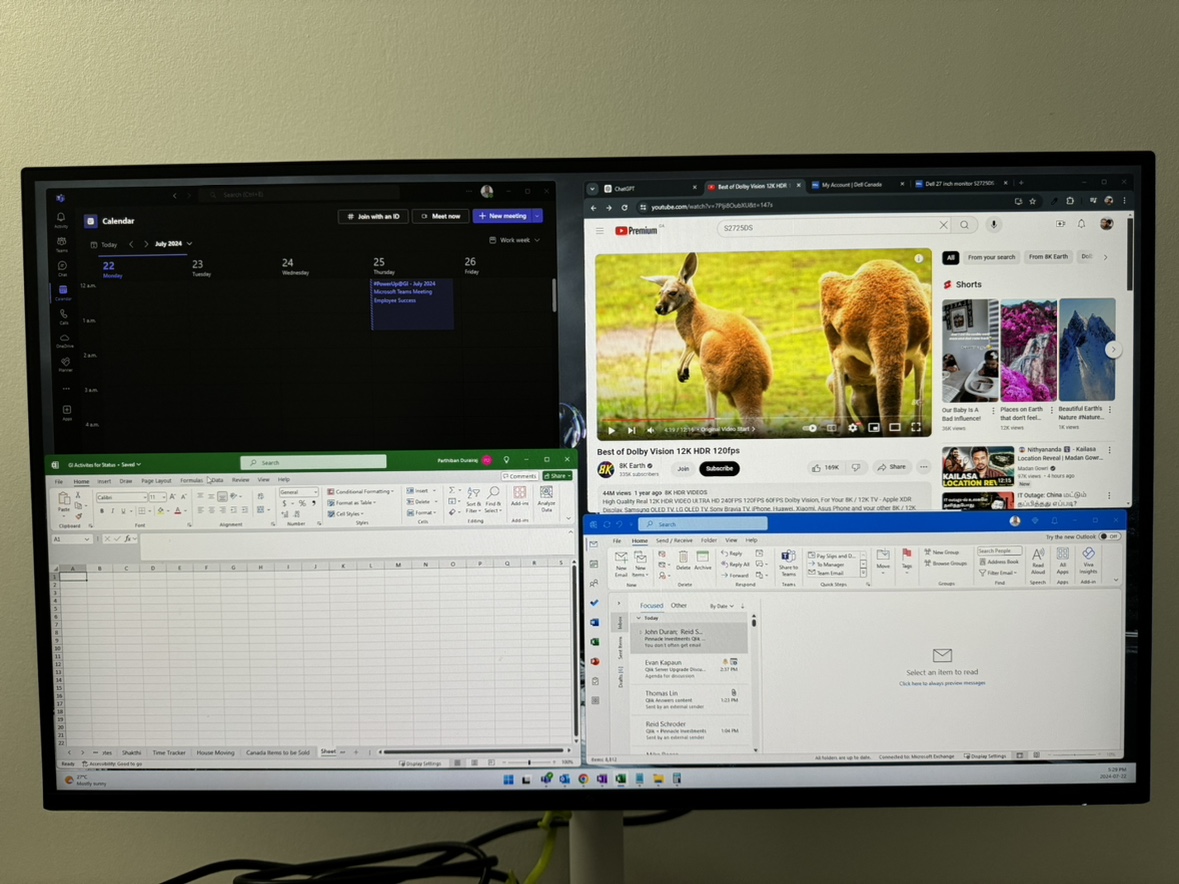Toggle fullscreen in YouTube player
Image resolution: width=1179 pixels, height=884 pixels.
[916, 427]
